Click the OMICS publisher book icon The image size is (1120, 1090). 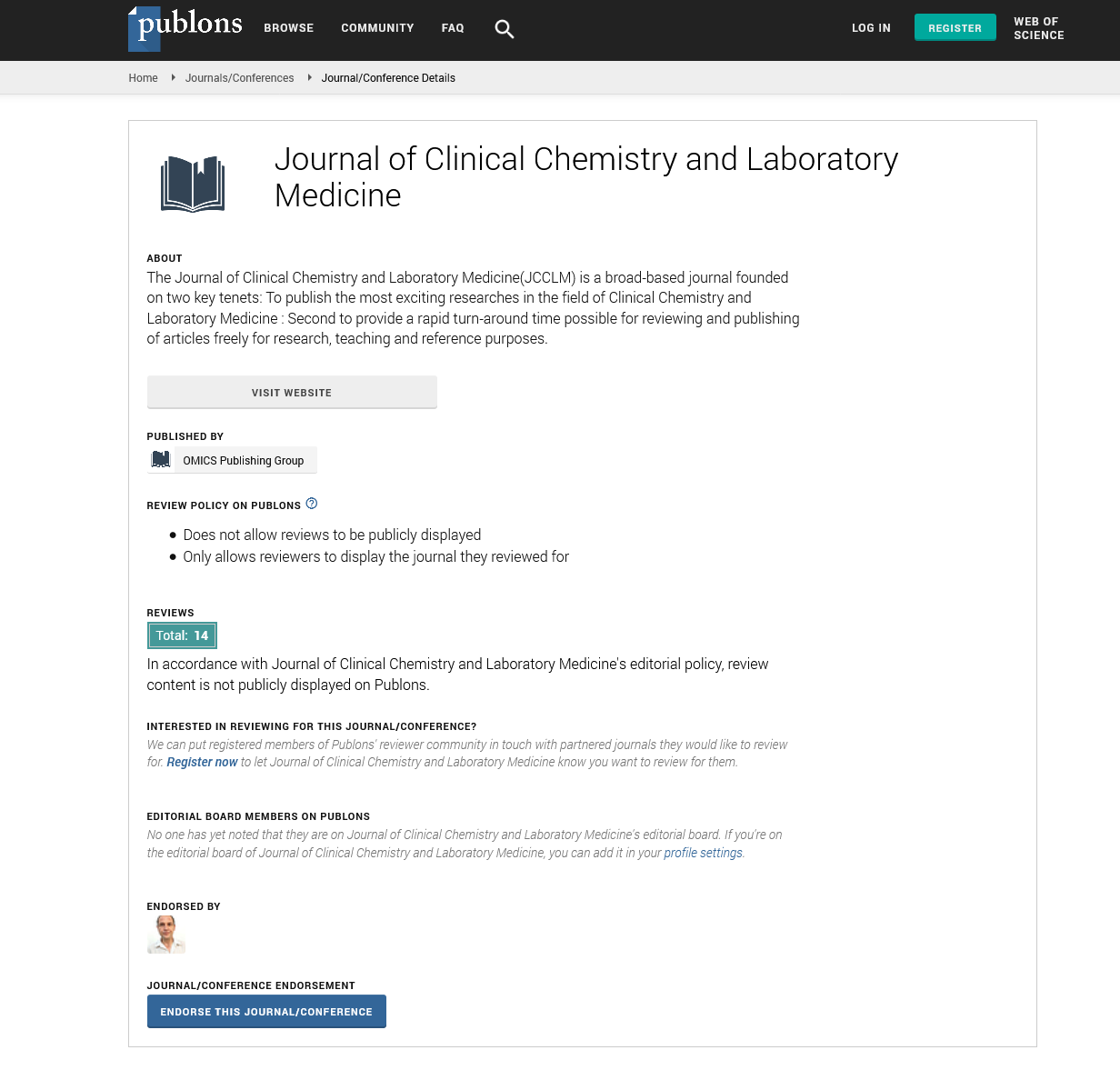pos(161,460)
